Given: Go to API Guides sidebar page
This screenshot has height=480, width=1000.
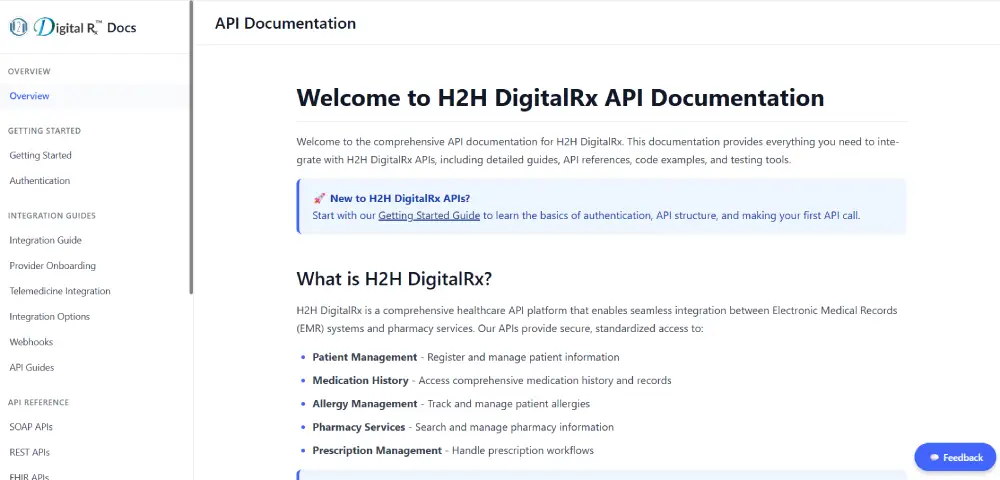Looking at the screenshot, I should (x=32, y=368).
